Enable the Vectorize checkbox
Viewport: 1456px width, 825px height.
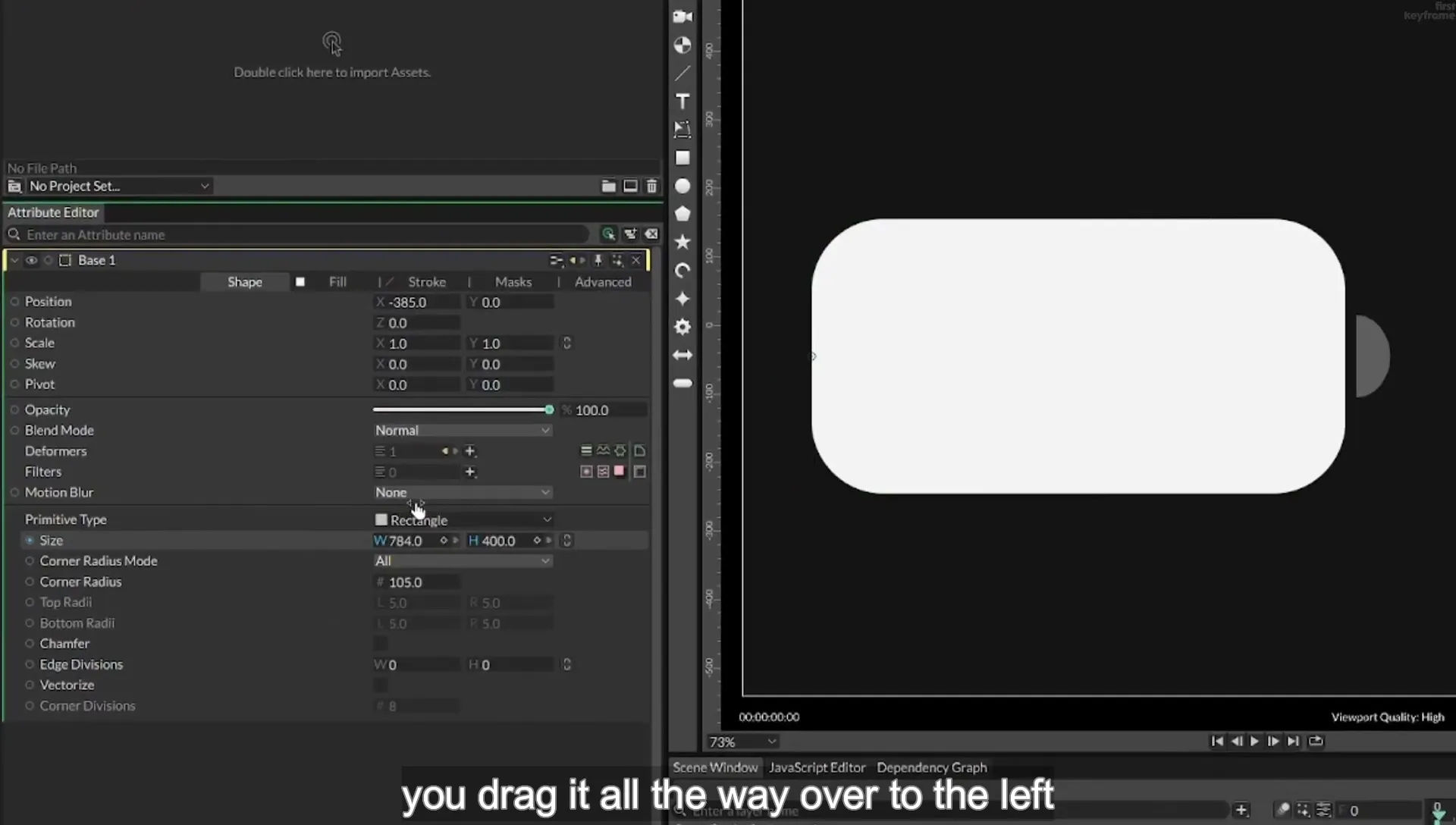click(x=381, y=685)
